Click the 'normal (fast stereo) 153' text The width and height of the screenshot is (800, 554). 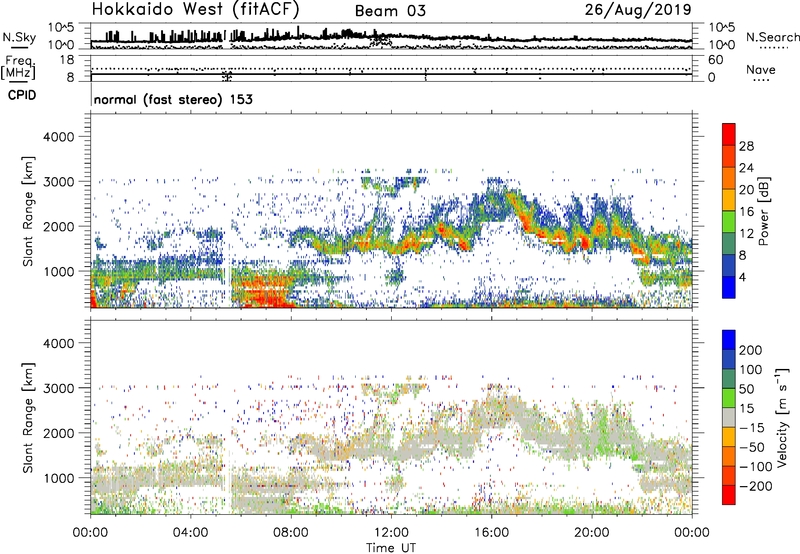[x=173, y=99]
